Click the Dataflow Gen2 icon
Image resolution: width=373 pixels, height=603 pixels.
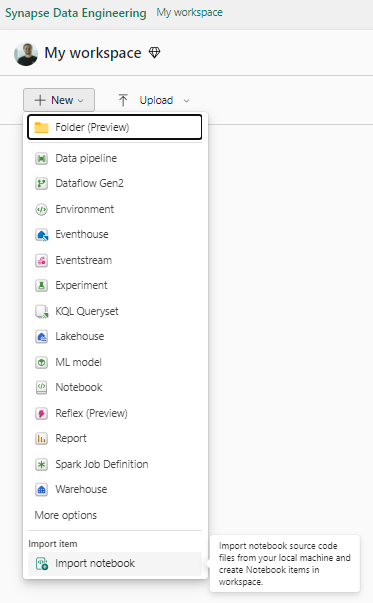click(x=42, y=183)
